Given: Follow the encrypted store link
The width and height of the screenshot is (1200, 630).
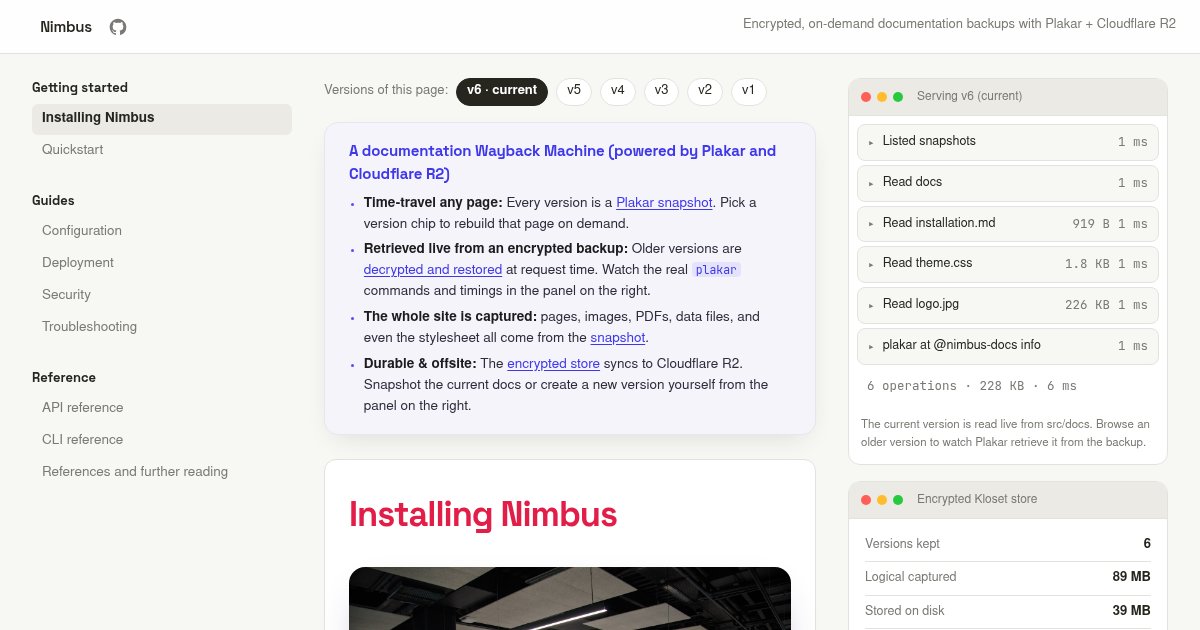Looking at the screenshot, I should [554, 363].
